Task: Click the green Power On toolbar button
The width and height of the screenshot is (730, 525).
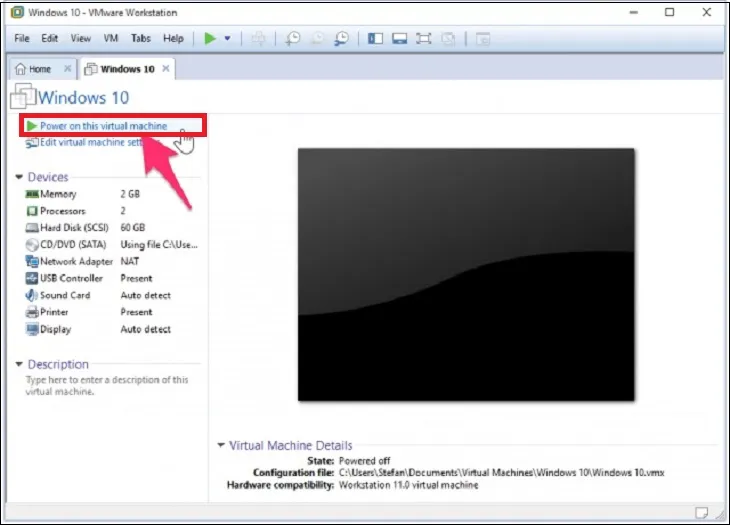Action: click(210, 39)
